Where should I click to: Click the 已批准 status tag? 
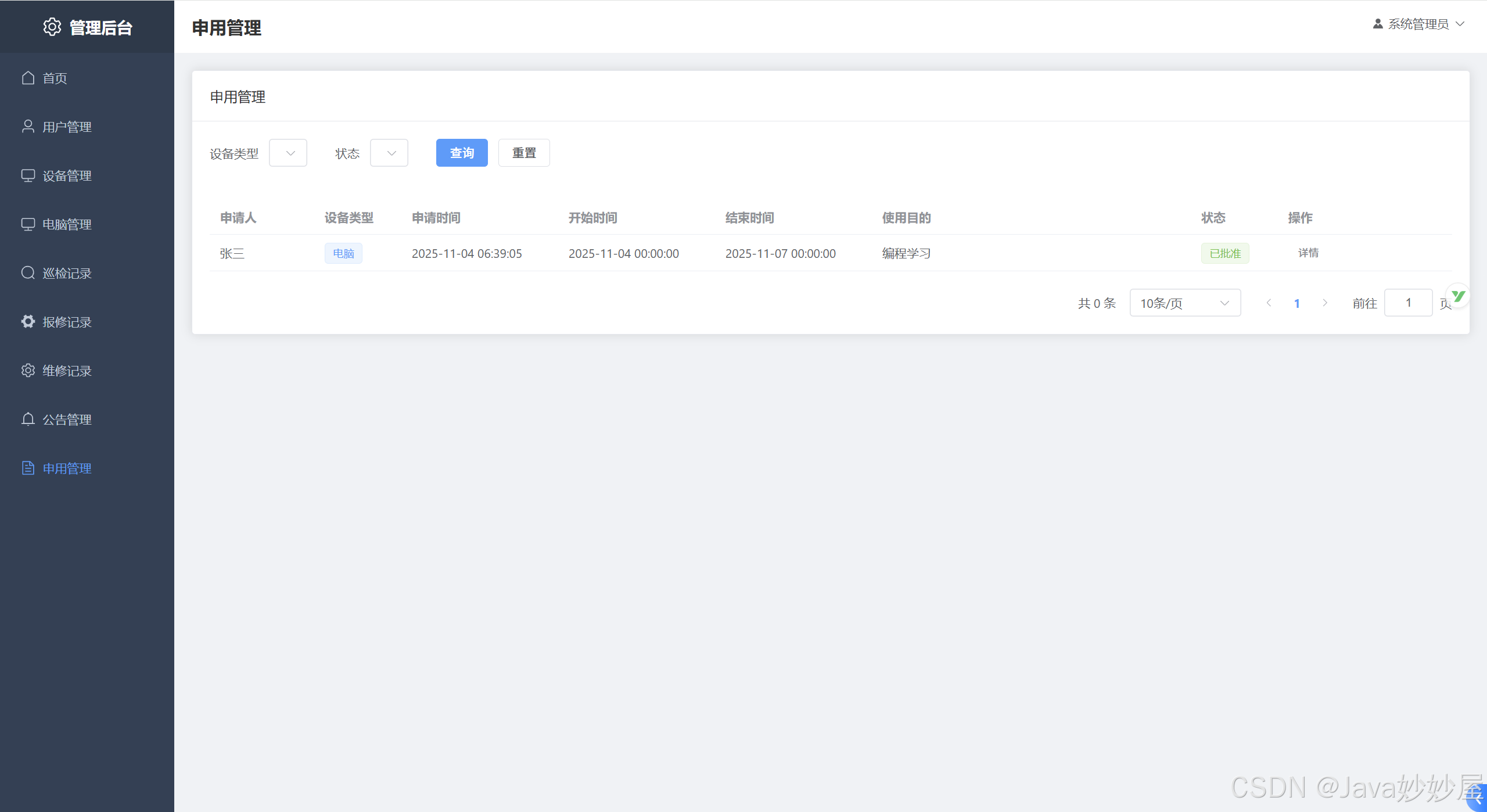click(x=1225, y=253)
